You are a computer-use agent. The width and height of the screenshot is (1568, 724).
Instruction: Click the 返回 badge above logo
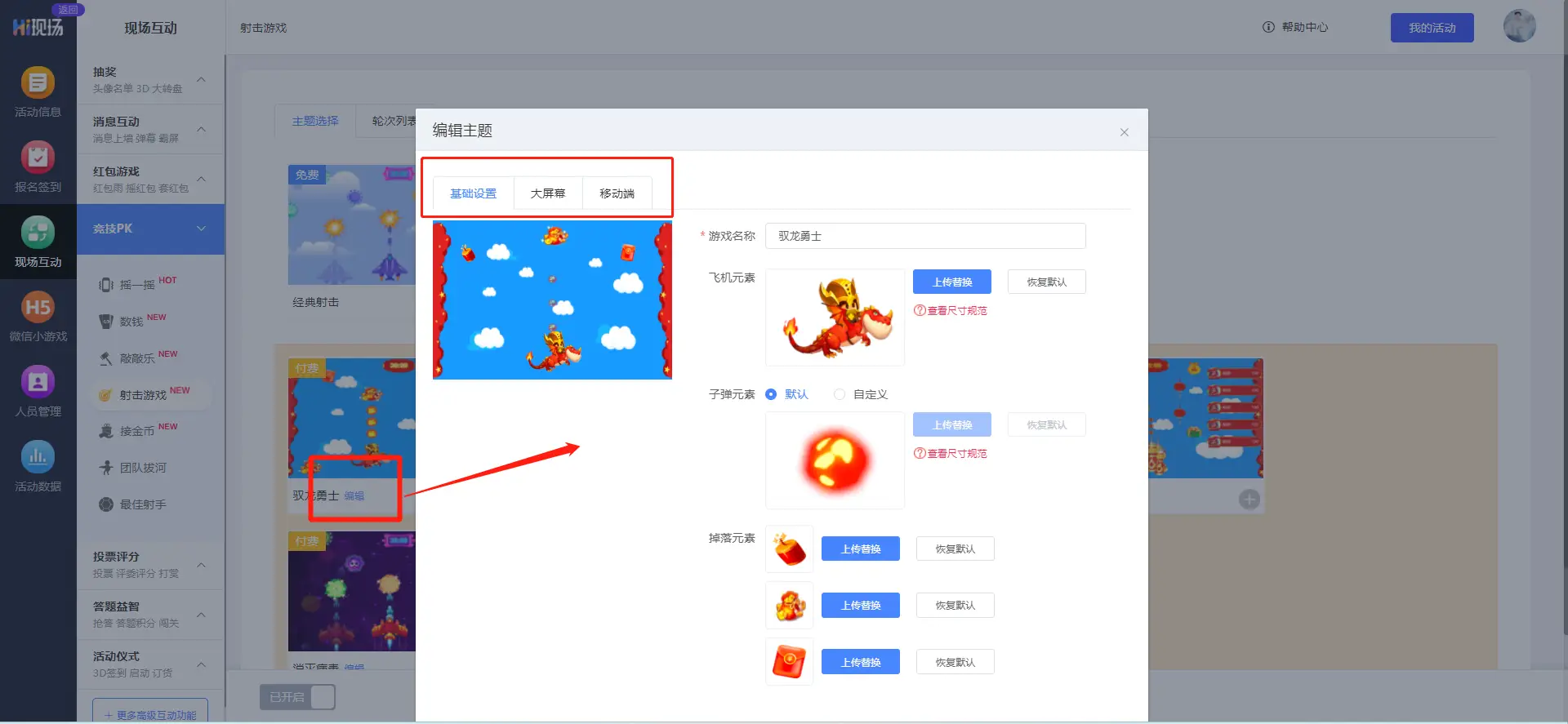(x=68, y=10)
